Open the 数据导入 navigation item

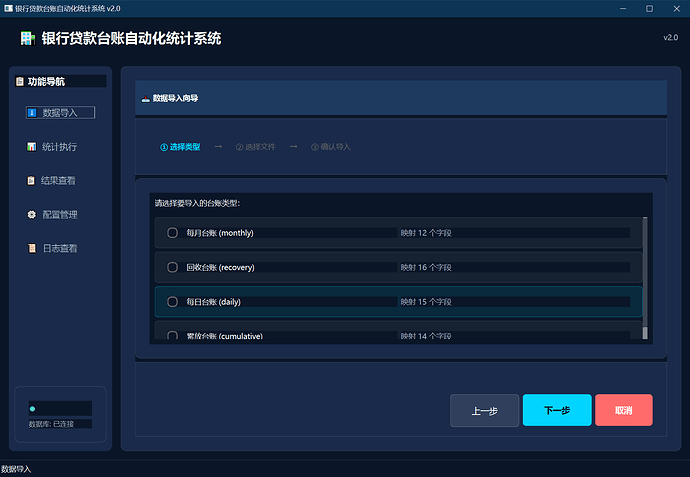point(60,113)
